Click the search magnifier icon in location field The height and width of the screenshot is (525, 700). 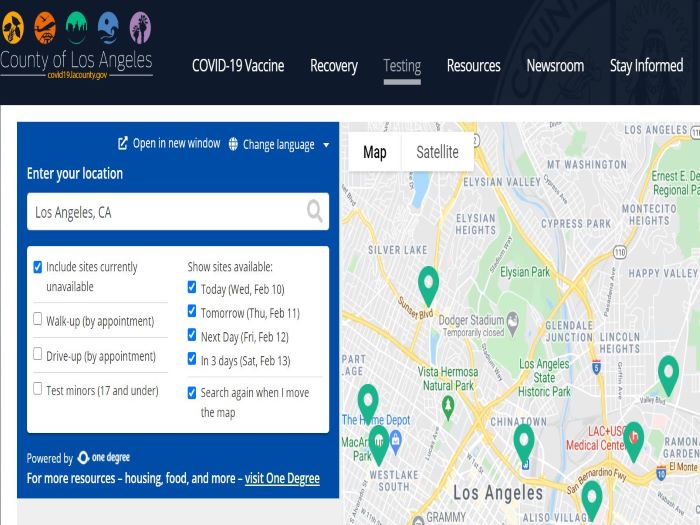click(314, 211)
